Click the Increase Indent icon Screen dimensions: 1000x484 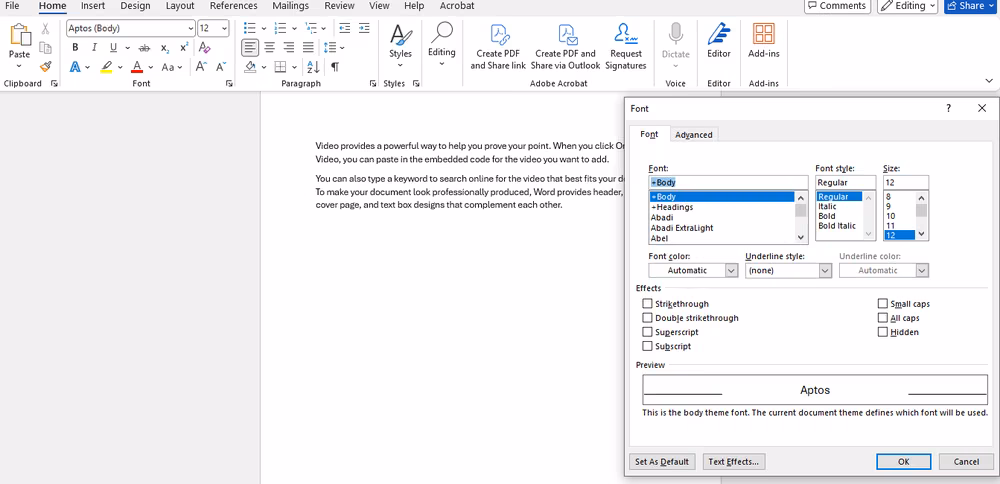click(x=364, y=28)
